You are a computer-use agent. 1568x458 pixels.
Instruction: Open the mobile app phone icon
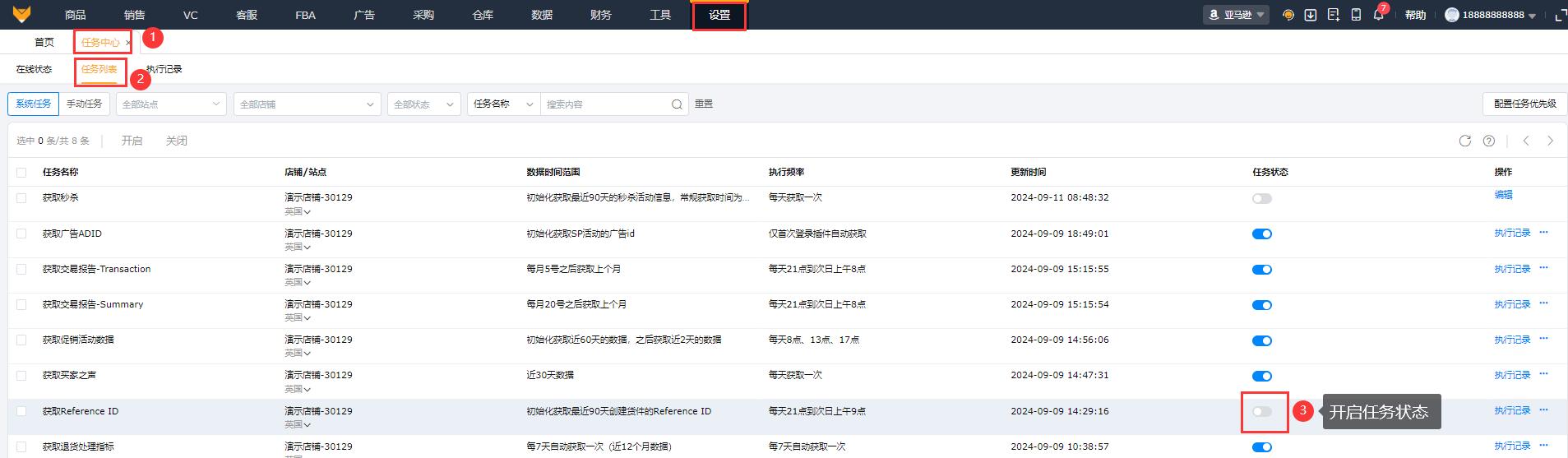[x=1356, y=15]
